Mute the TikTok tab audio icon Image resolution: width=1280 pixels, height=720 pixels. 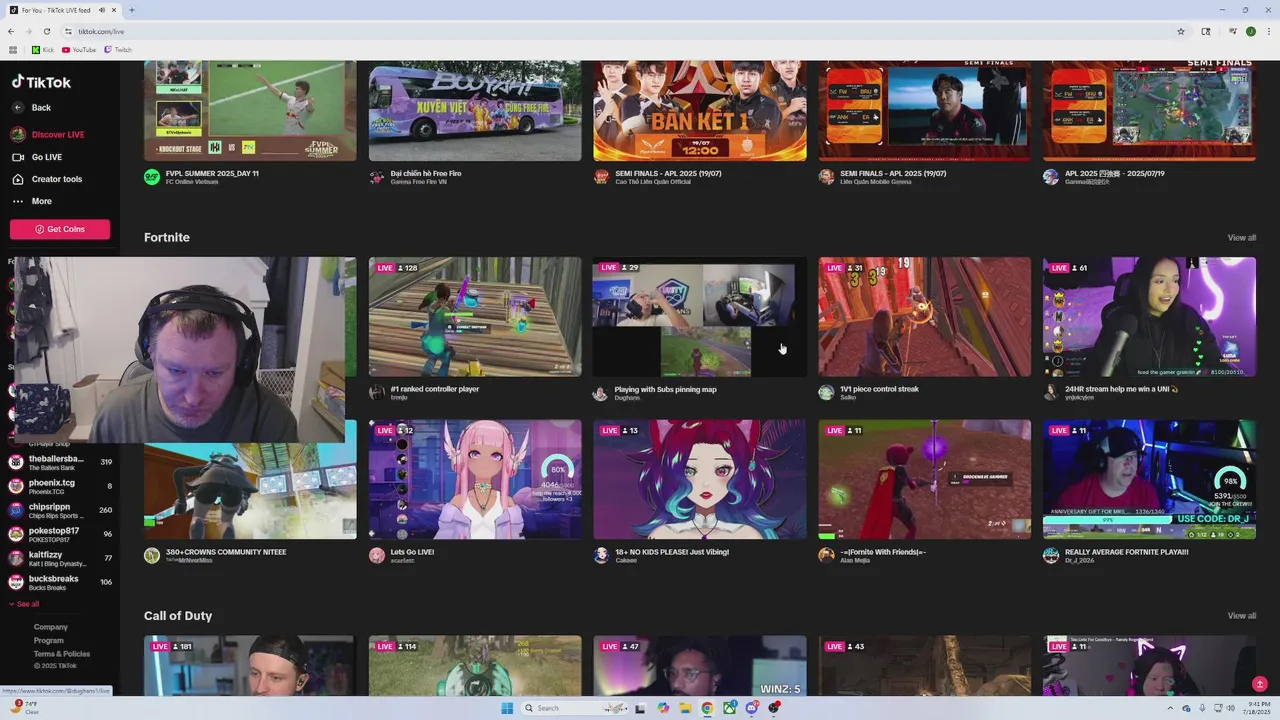103,10
